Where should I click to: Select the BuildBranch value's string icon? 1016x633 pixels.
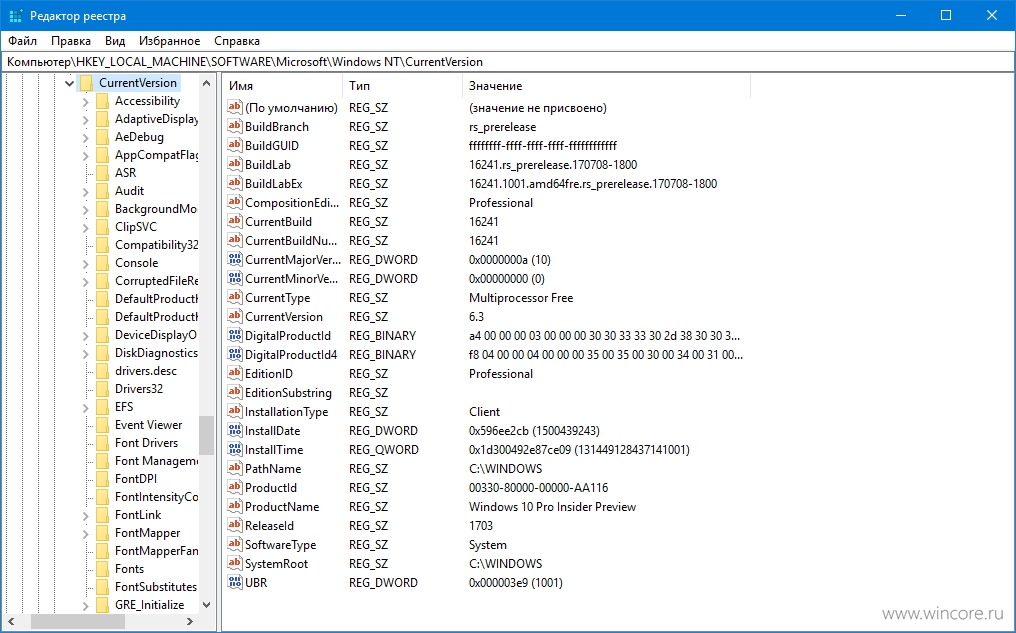pyautogui.click(x=235, y=126)
